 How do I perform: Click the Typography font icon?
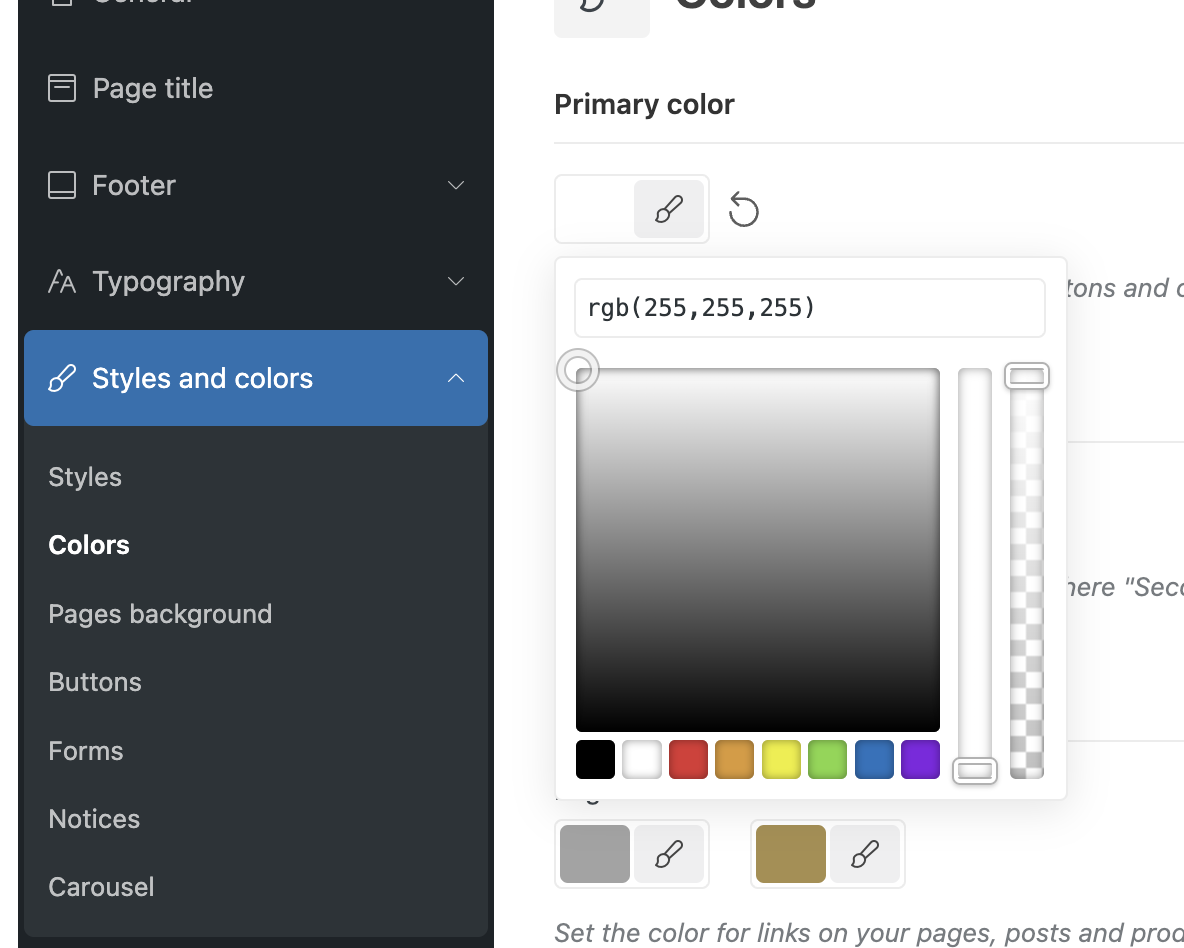62,282
